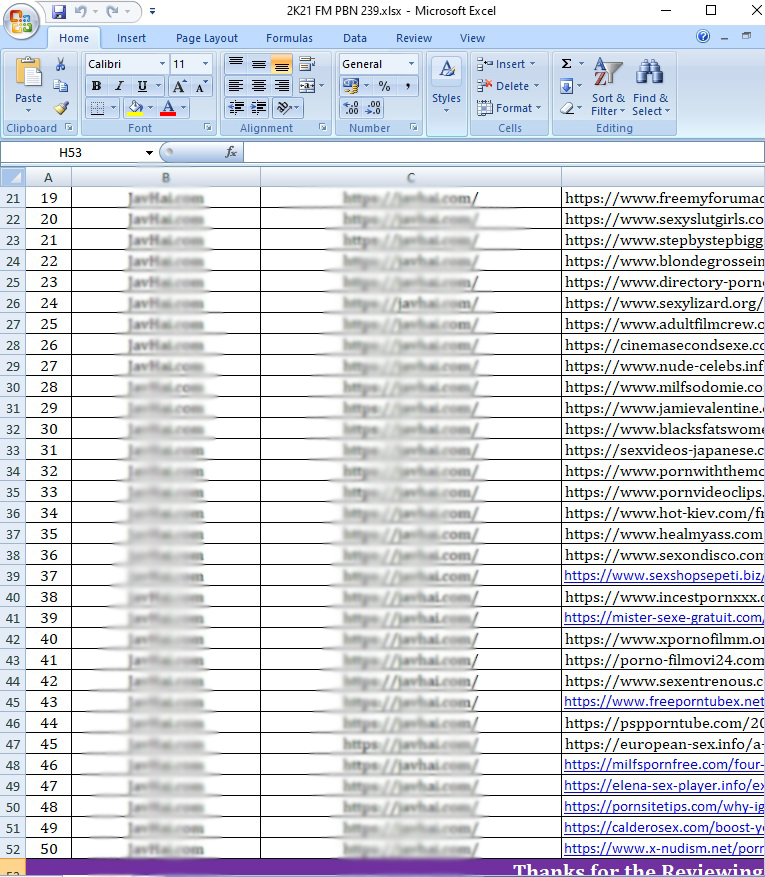
Task: Click the Clear eraser icon
Action: click(x=567, y=107)
